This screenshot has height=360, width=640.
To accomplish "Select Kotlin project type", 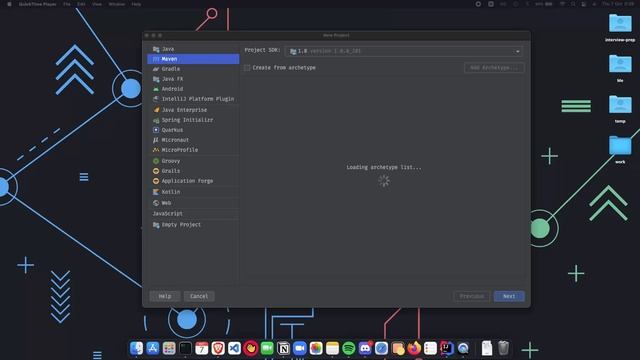I will pyautogui.click(x=193, y=192).
